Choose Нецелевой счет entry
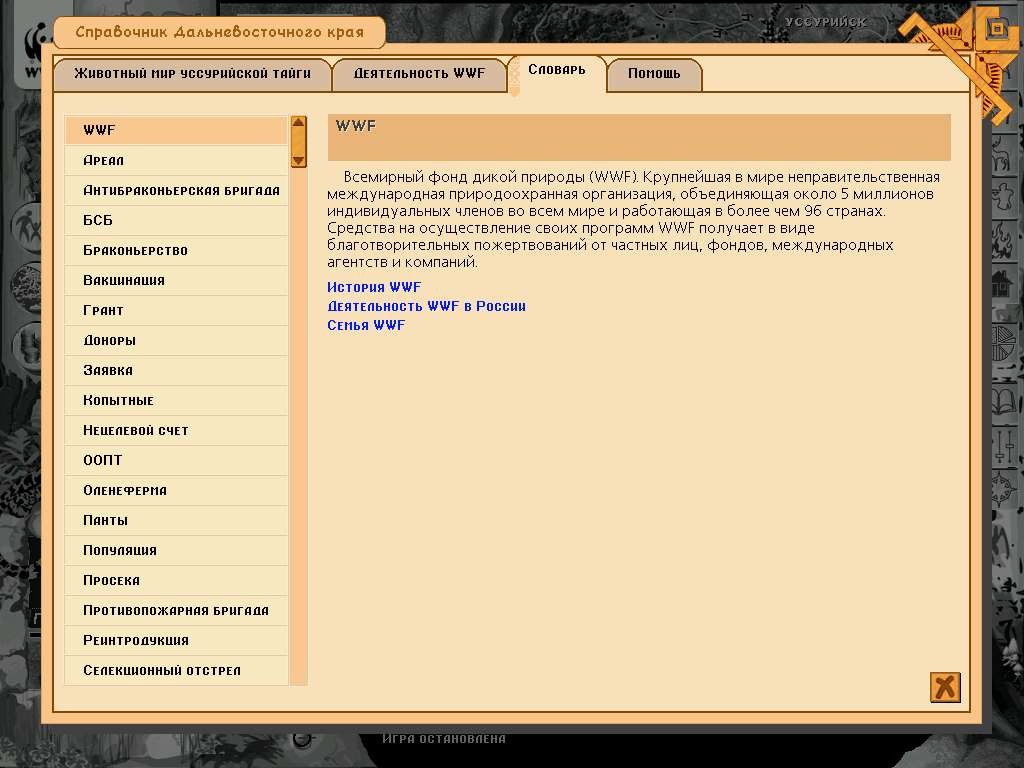Screen dimensions: 1024x768 tap(176, 430)
